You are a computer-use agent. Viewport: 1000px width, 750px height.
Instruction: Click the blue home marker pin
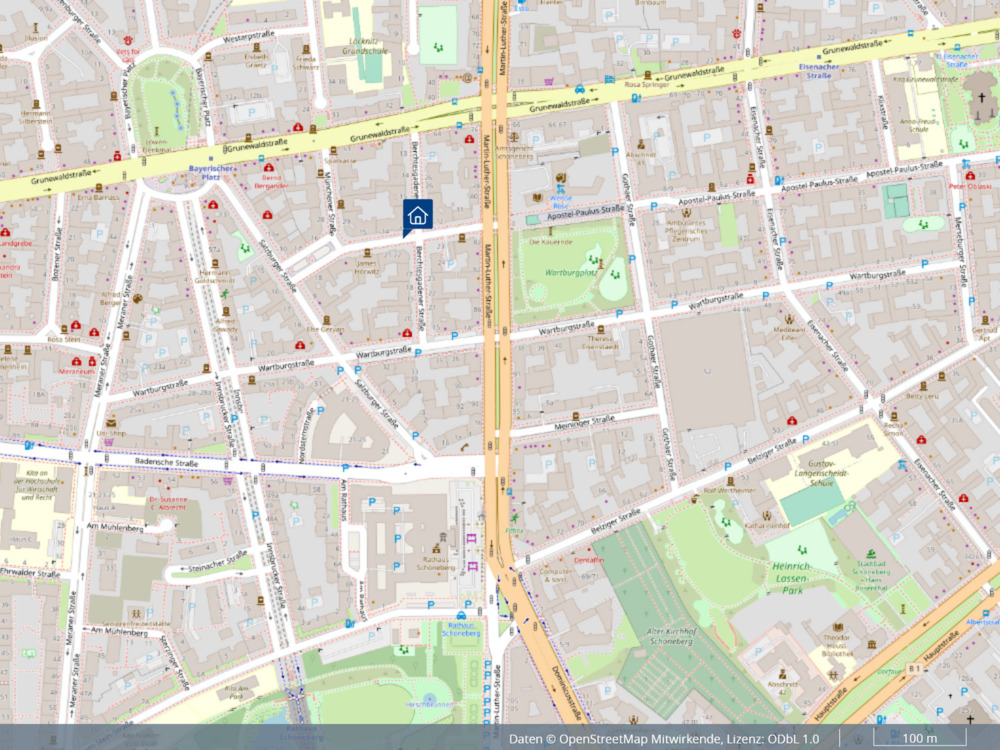click(418, 215)
